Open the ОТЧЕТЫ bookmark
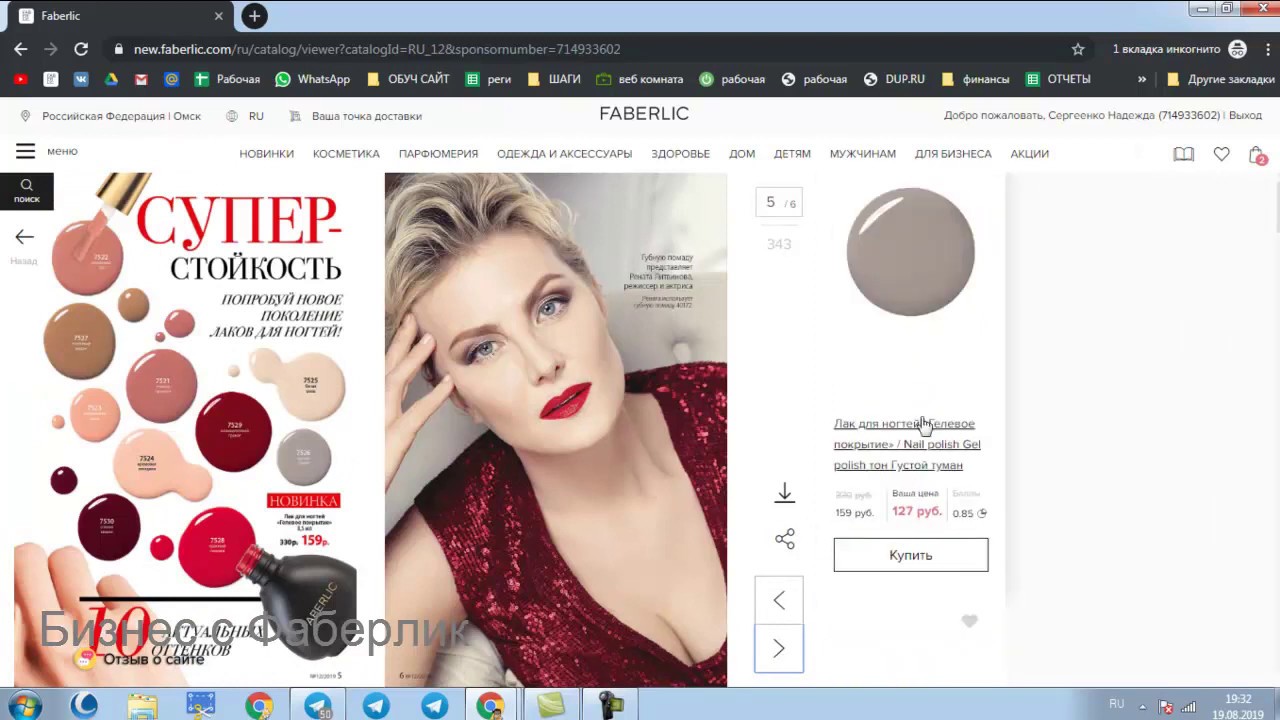 (1058, 79)
